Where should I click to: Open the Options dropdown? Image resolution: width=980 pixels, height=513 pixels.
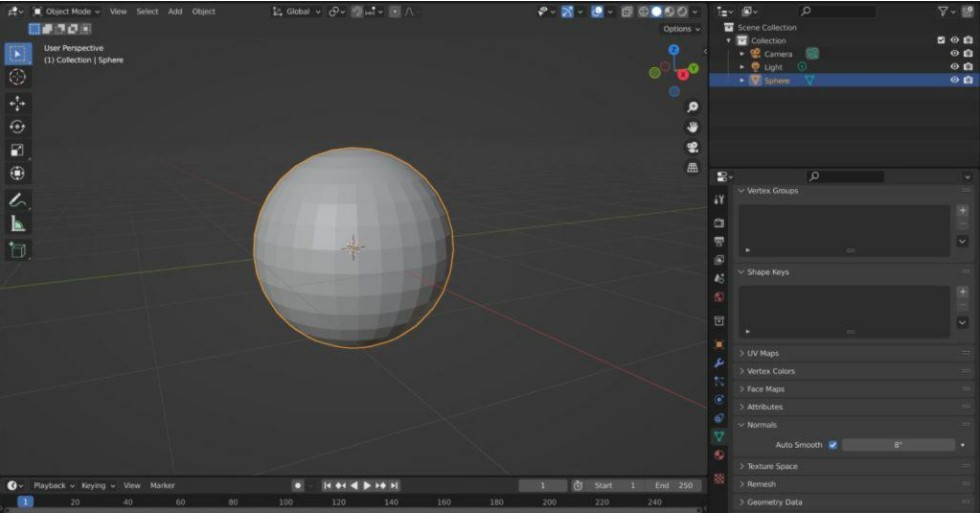pos(681,29)
